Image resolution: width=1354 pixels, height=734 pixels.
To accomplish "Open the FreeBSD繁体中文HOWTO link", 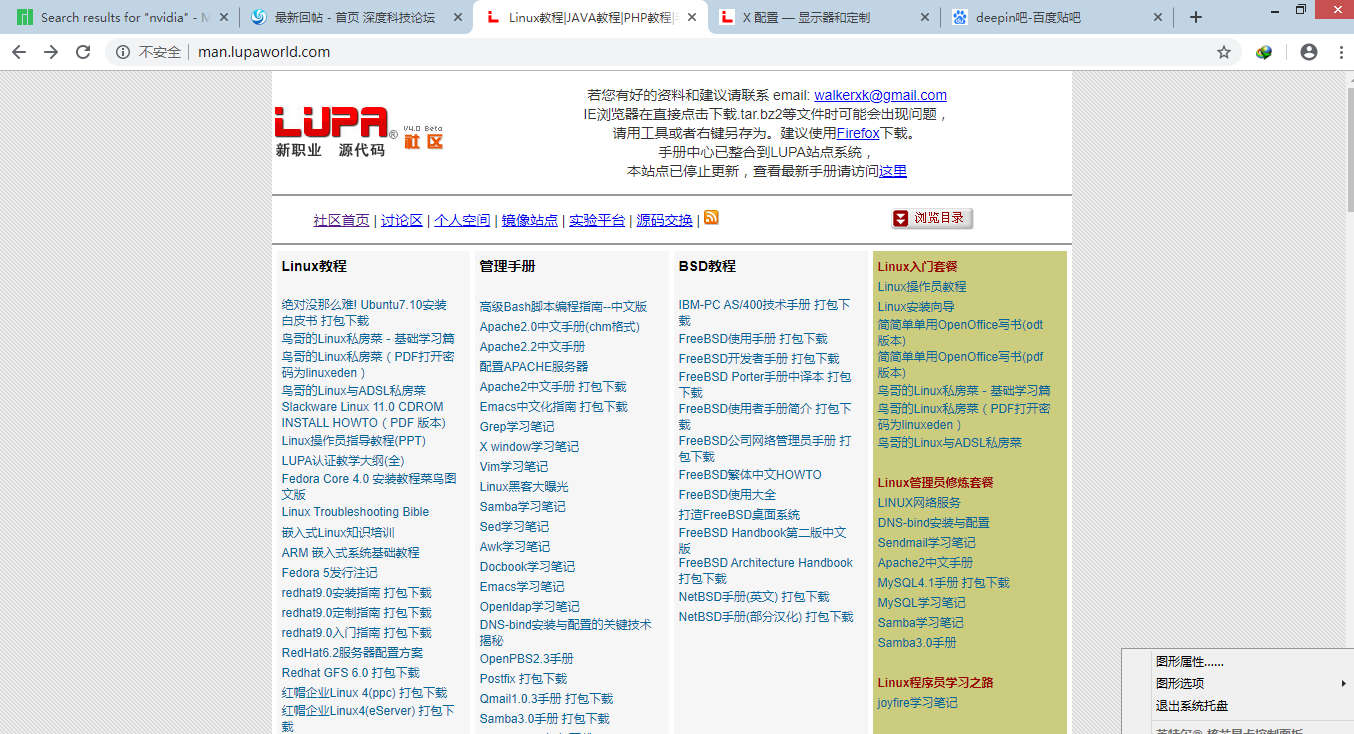I will pos(750,475).
